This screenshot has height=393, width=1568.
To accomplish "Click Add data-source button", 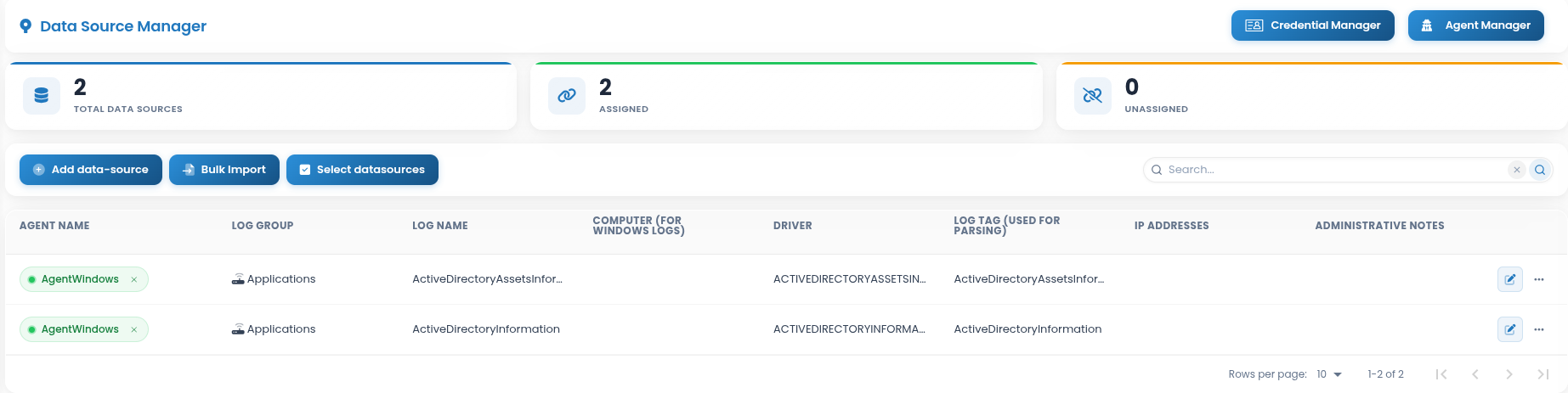I will 91,170.
